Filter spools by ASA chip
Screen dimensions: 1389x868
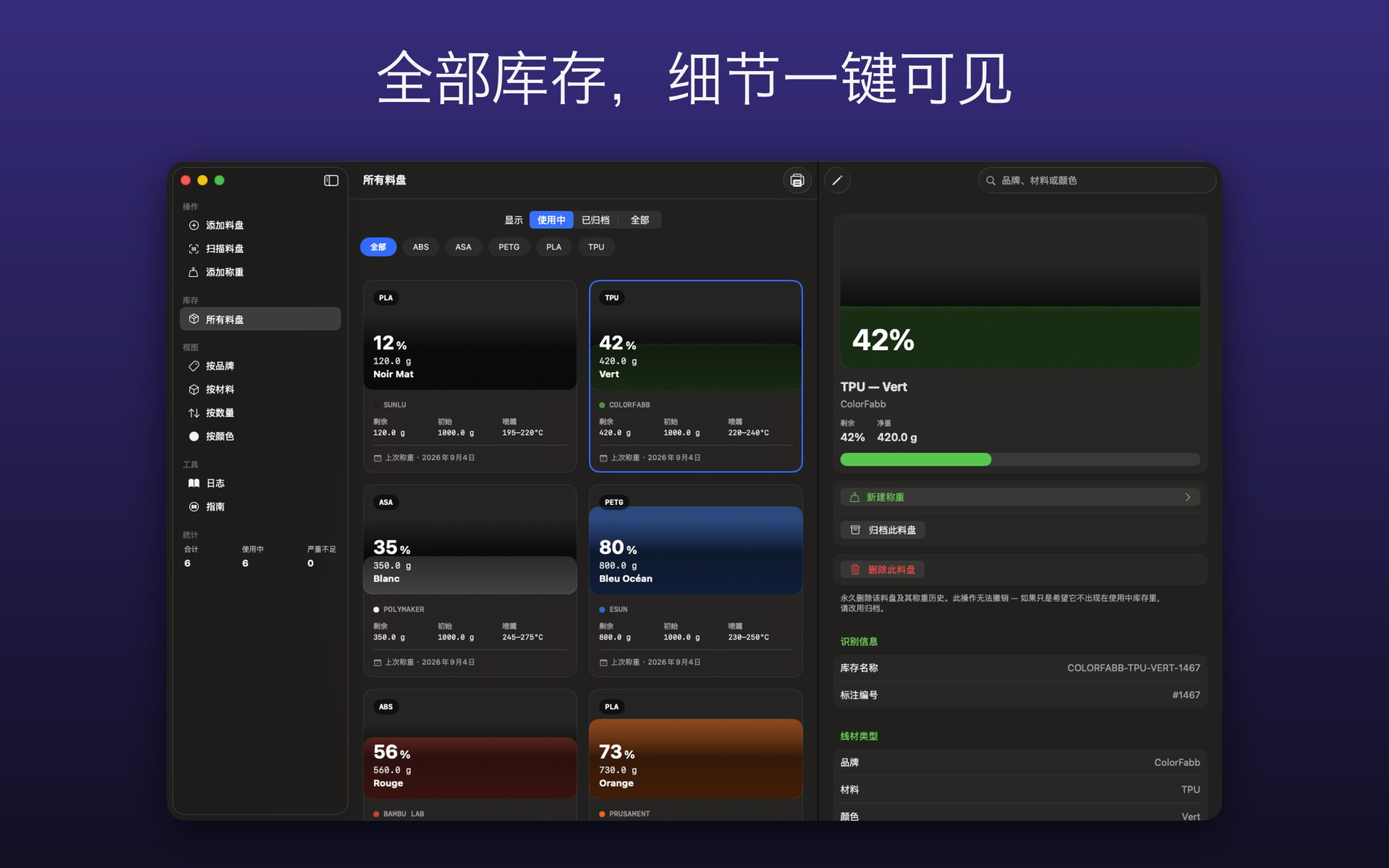(464, 247)
